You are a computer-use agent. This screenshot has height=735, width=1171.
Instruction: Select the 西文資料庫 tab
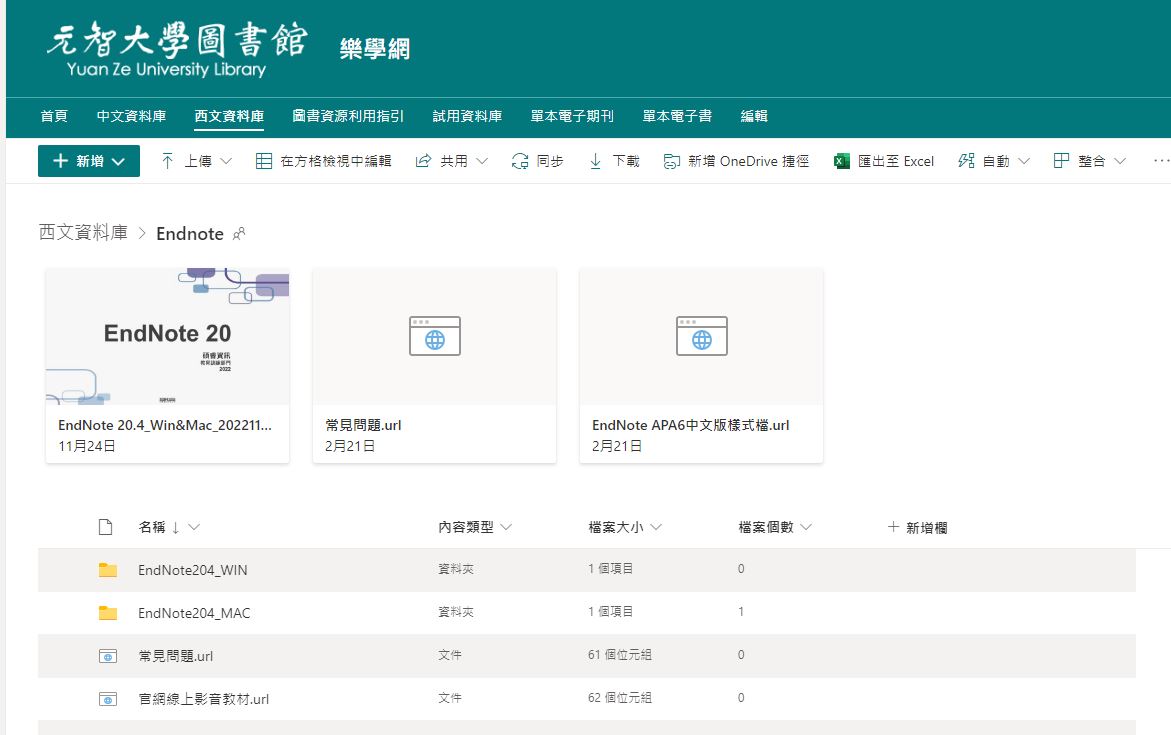[x=229, y=116]
